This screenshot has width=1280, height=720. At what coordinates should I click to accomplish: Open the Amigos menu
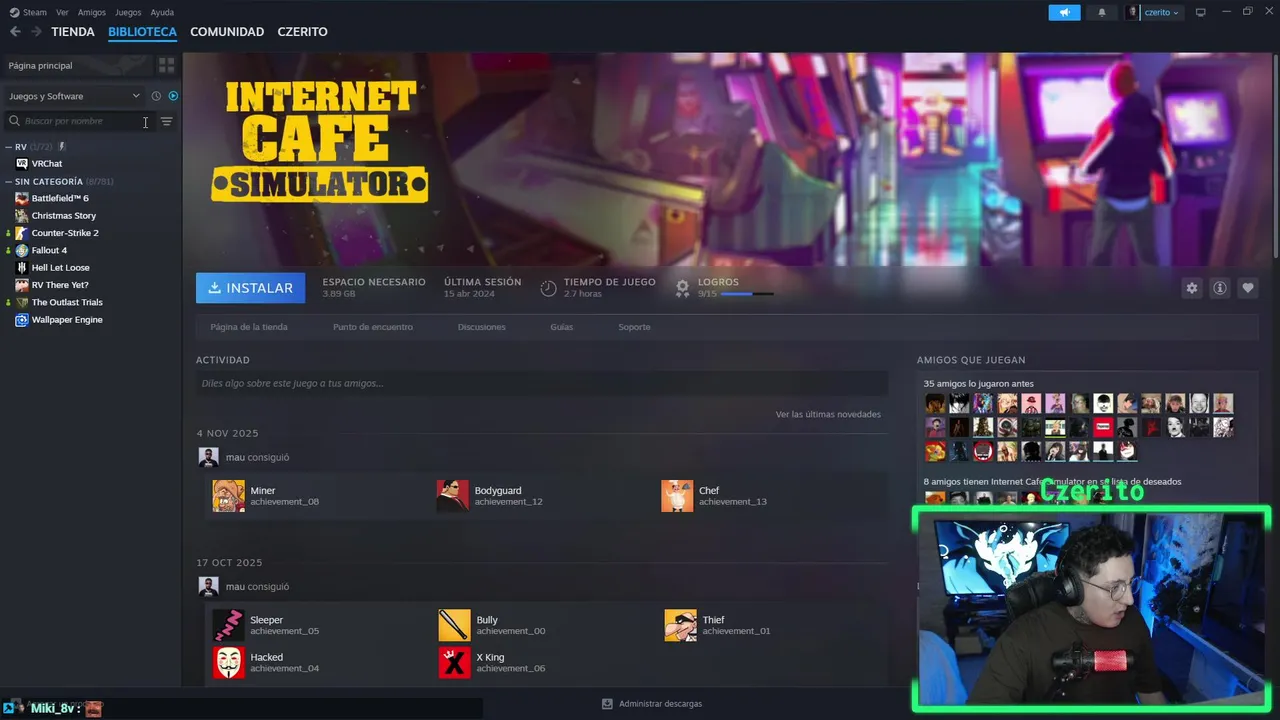(x=92, y=12)
